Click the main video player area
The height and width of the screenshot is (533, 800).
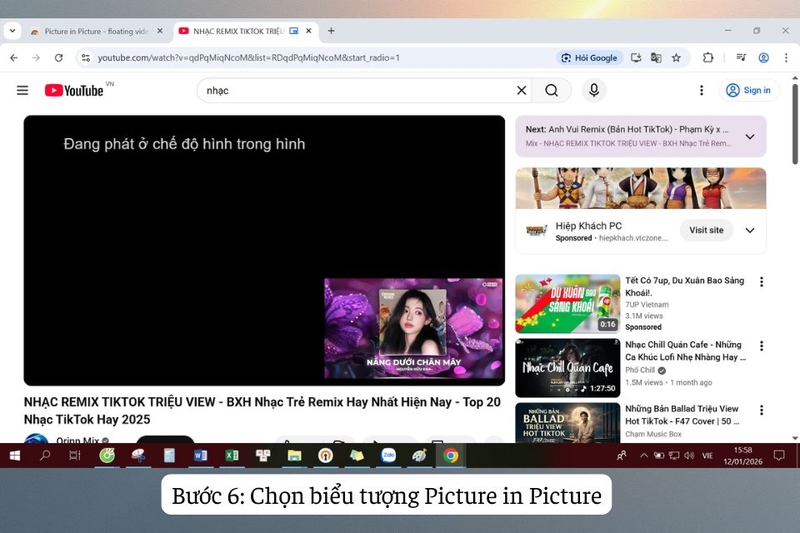[264, 250]
